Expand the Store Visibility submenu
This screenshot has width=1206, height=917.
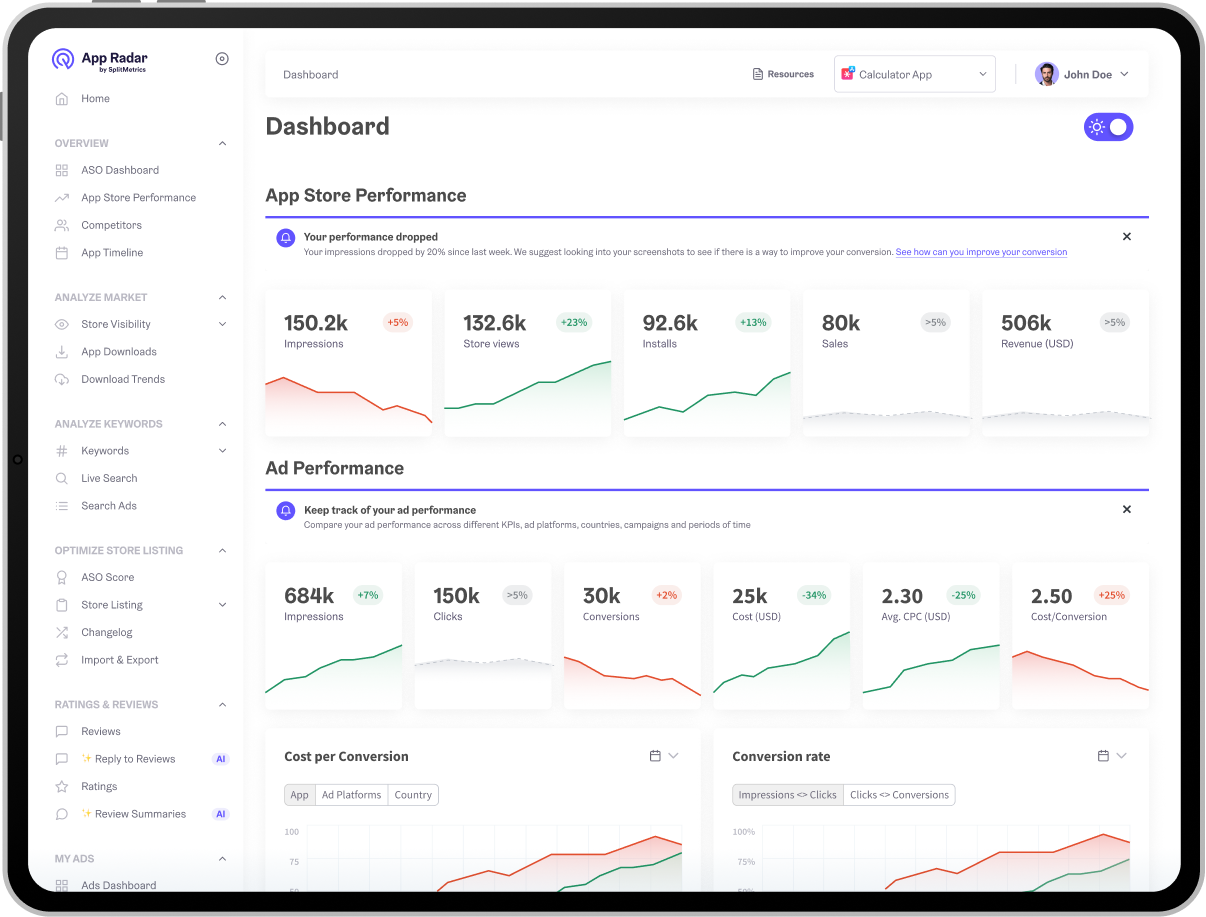point(222,324)
